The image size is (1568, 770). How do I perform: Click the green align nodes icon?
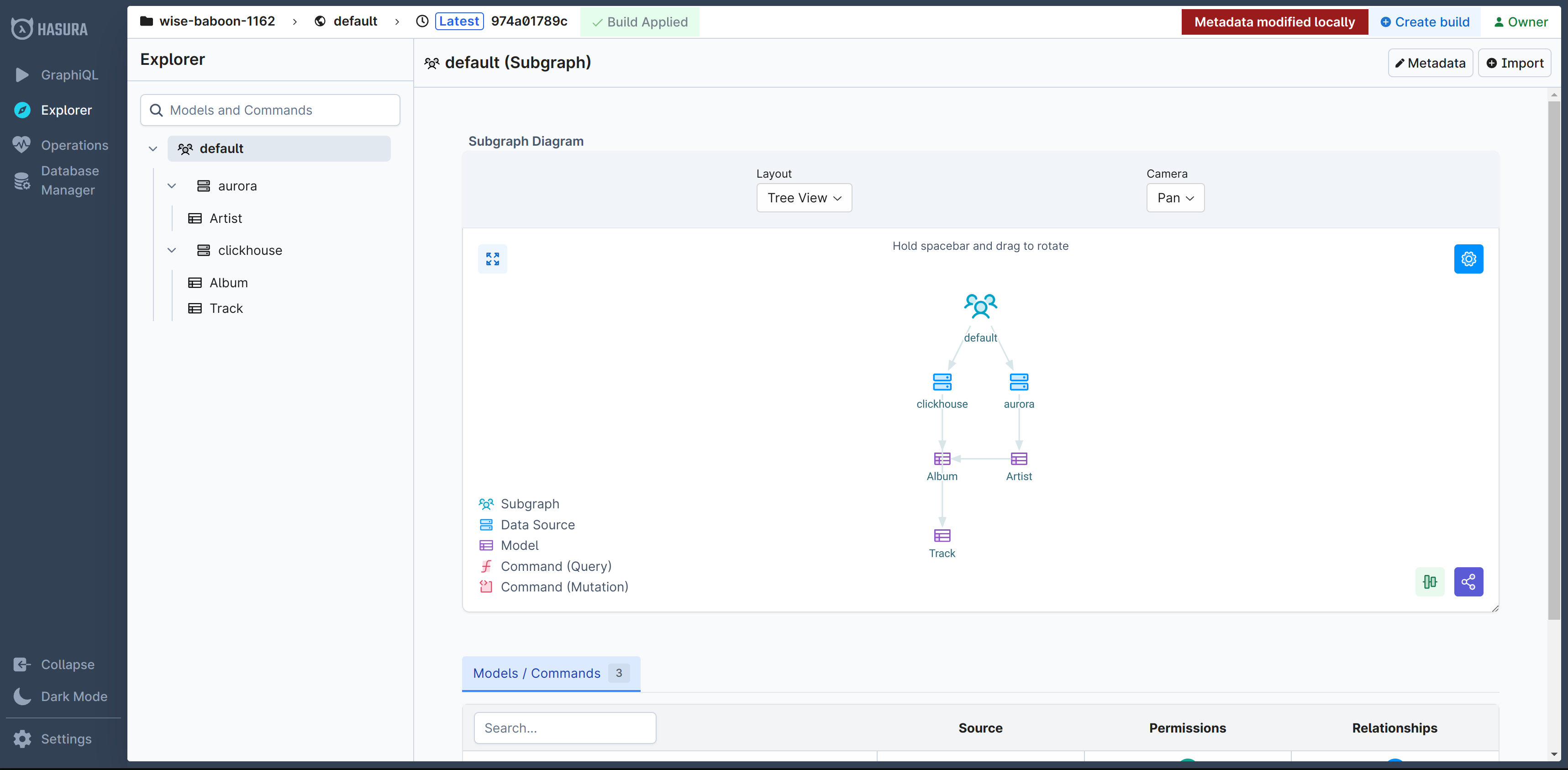(x=1430, y=582)
